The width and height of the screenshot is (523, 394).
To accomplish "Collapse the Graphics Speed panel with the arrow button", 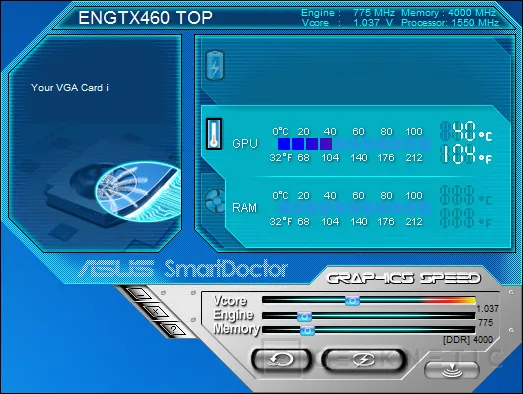I will [x=452, y=370].
